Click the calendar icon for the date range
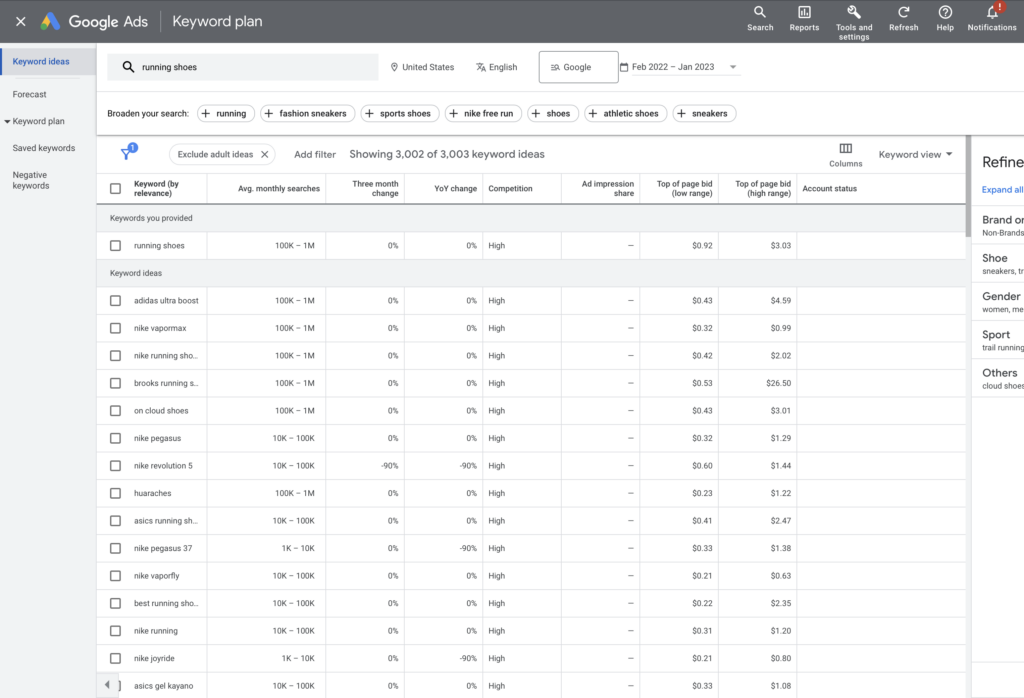This screenshot has width=1024, height=698. (x=624, y=67)
